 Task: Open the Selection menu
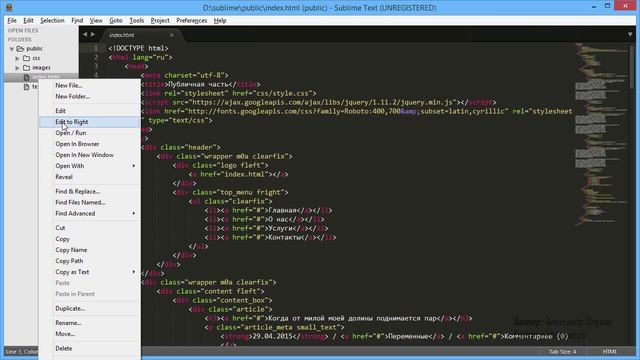(52, 20)
